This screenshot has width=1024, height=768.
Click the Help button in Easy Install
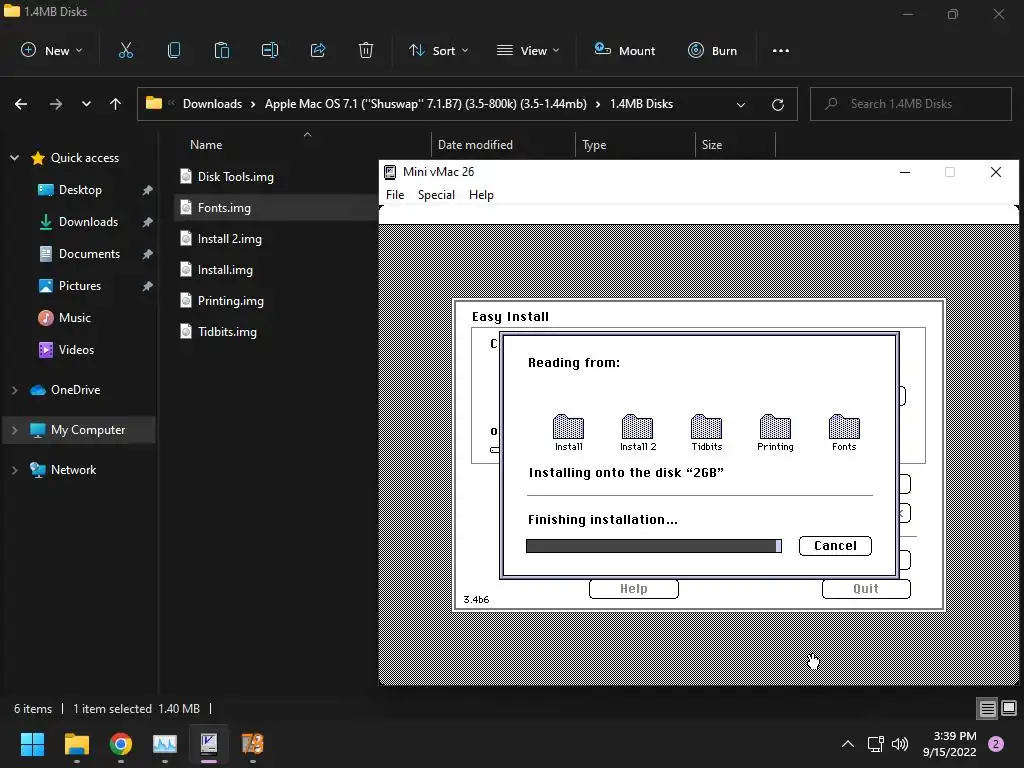(x=633, y=588)
